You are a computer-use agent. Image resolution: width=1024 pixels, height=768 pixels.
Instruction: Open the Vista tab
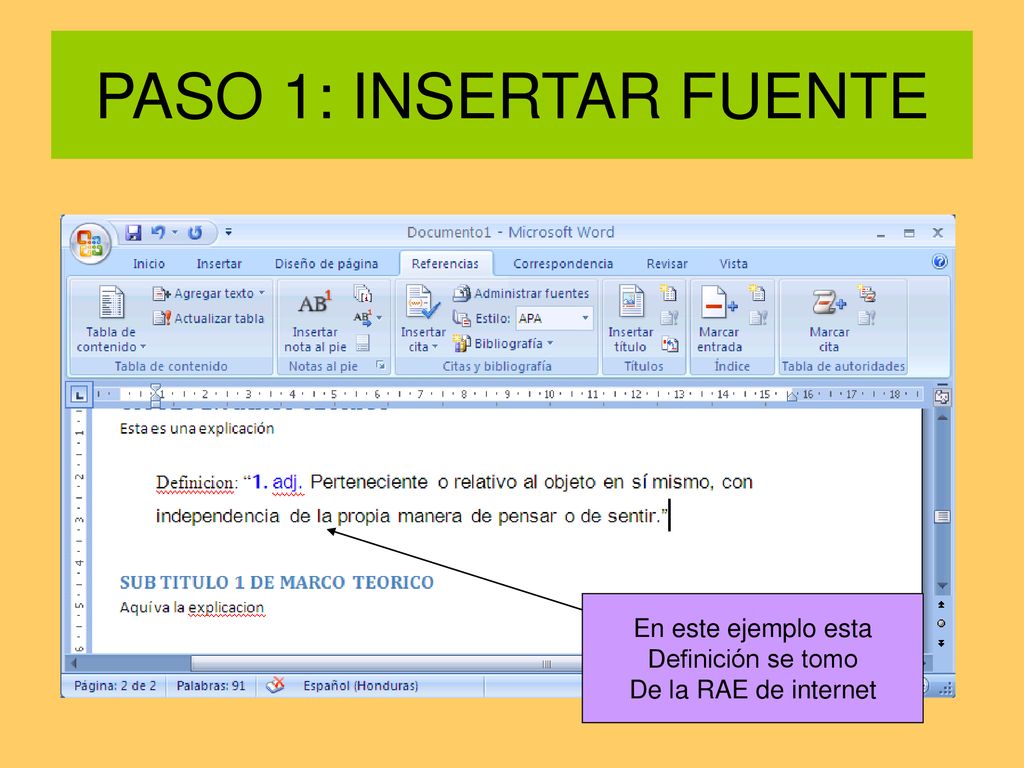(x=733, y=264)
